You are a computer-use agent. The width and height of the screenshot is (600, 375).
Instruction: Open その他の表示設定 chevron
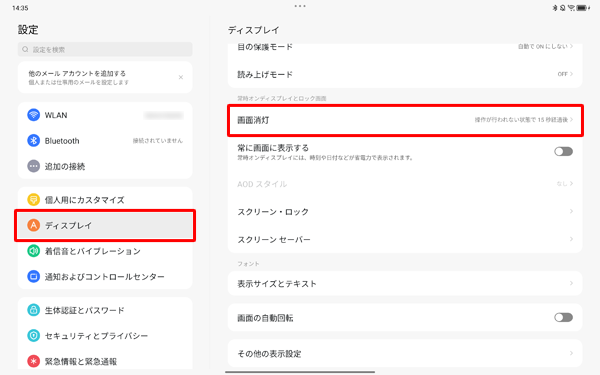click(x=571, y=353)
